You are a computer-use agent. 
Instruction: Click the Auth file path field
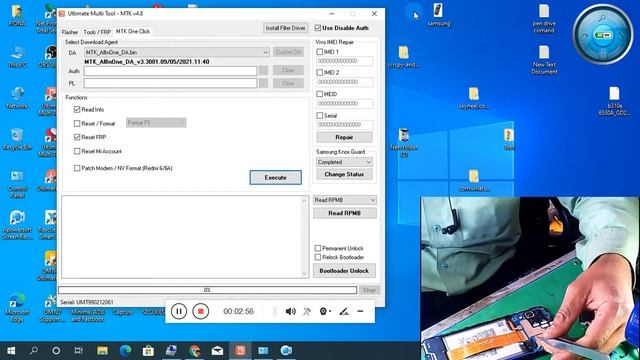[170, 71]
